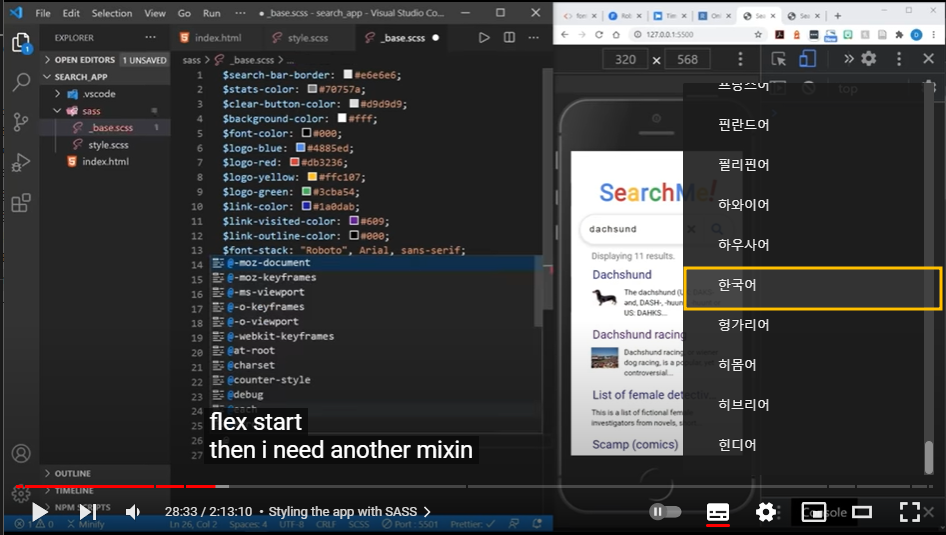
Task: Choose @-moz-document autocomplete suggestion
Action: 372,262
